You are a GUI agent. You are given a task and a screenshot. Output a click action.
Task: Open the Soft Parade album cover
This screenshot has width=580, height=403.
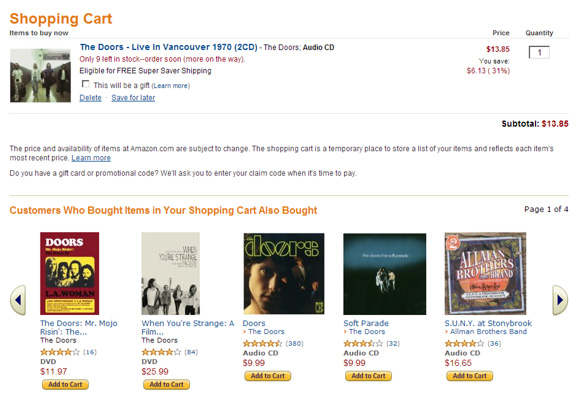[385, 274]
